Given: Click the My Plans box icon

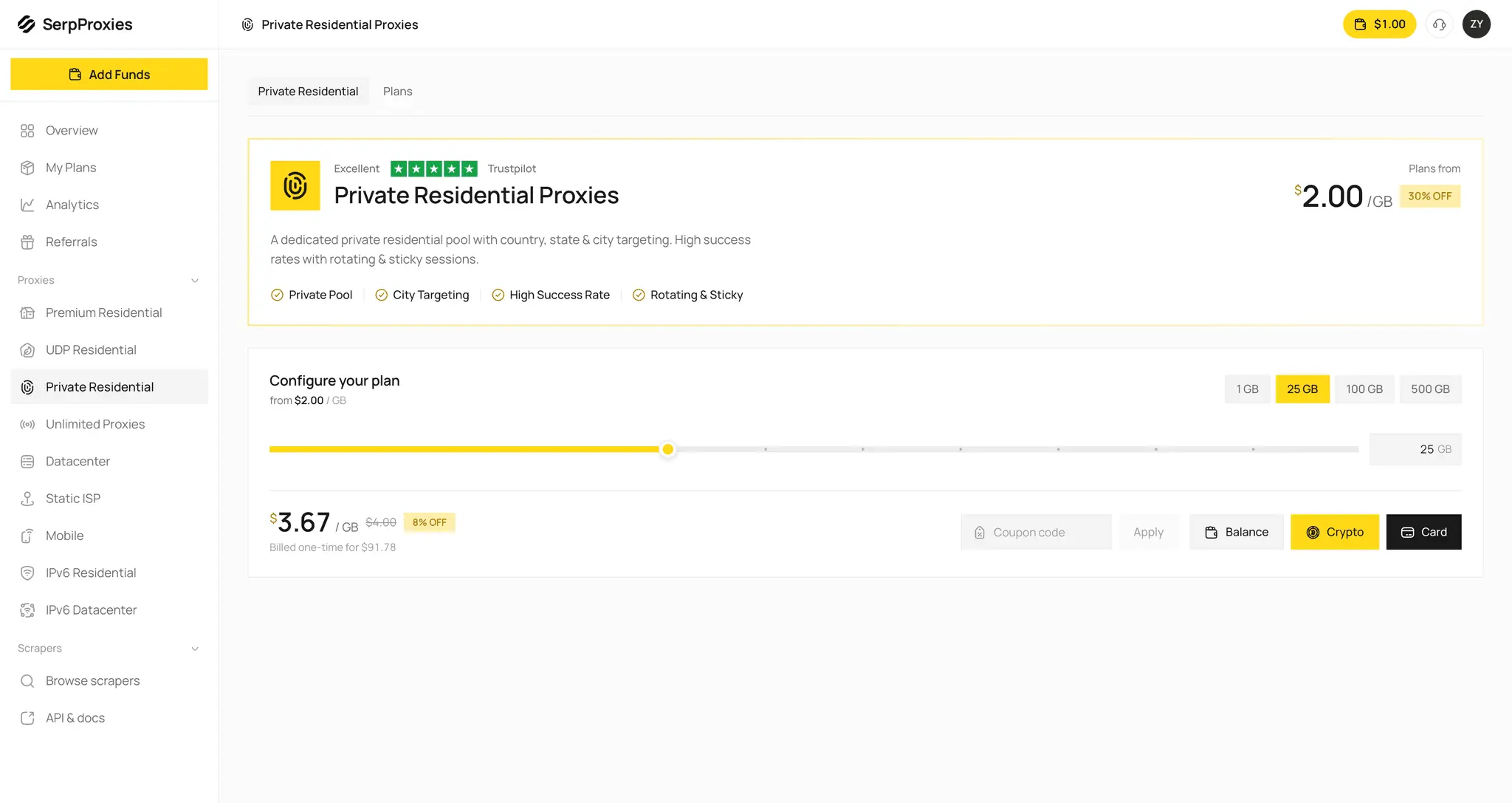Looking at the screenshot, I should tap(27, 168).
